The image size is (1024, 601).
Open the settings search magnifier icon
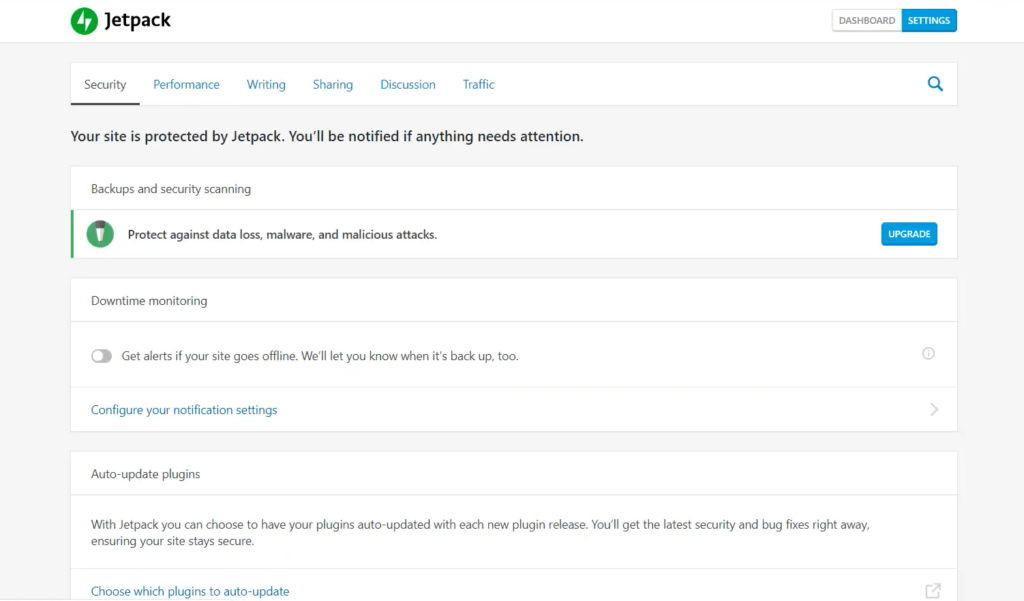click(935, 84)
